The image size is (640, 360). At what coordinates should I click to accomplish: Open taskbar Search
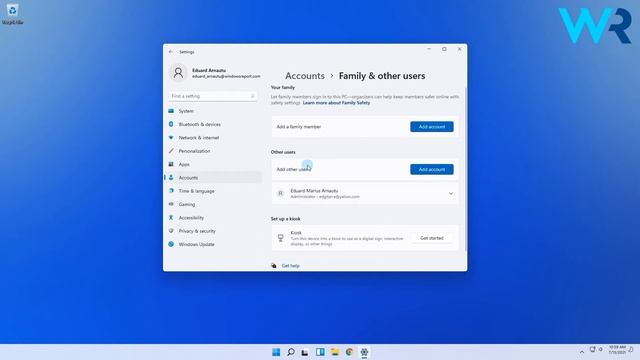(x=291, y=352)
